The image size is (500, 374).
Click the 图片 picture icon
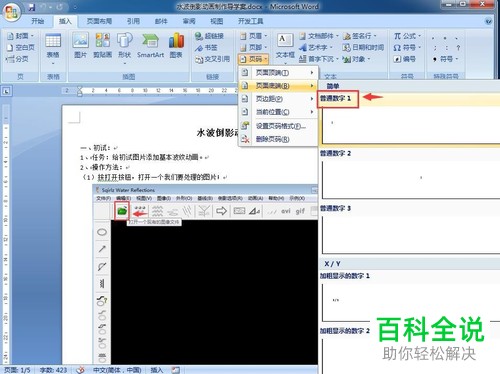[80, 45]
